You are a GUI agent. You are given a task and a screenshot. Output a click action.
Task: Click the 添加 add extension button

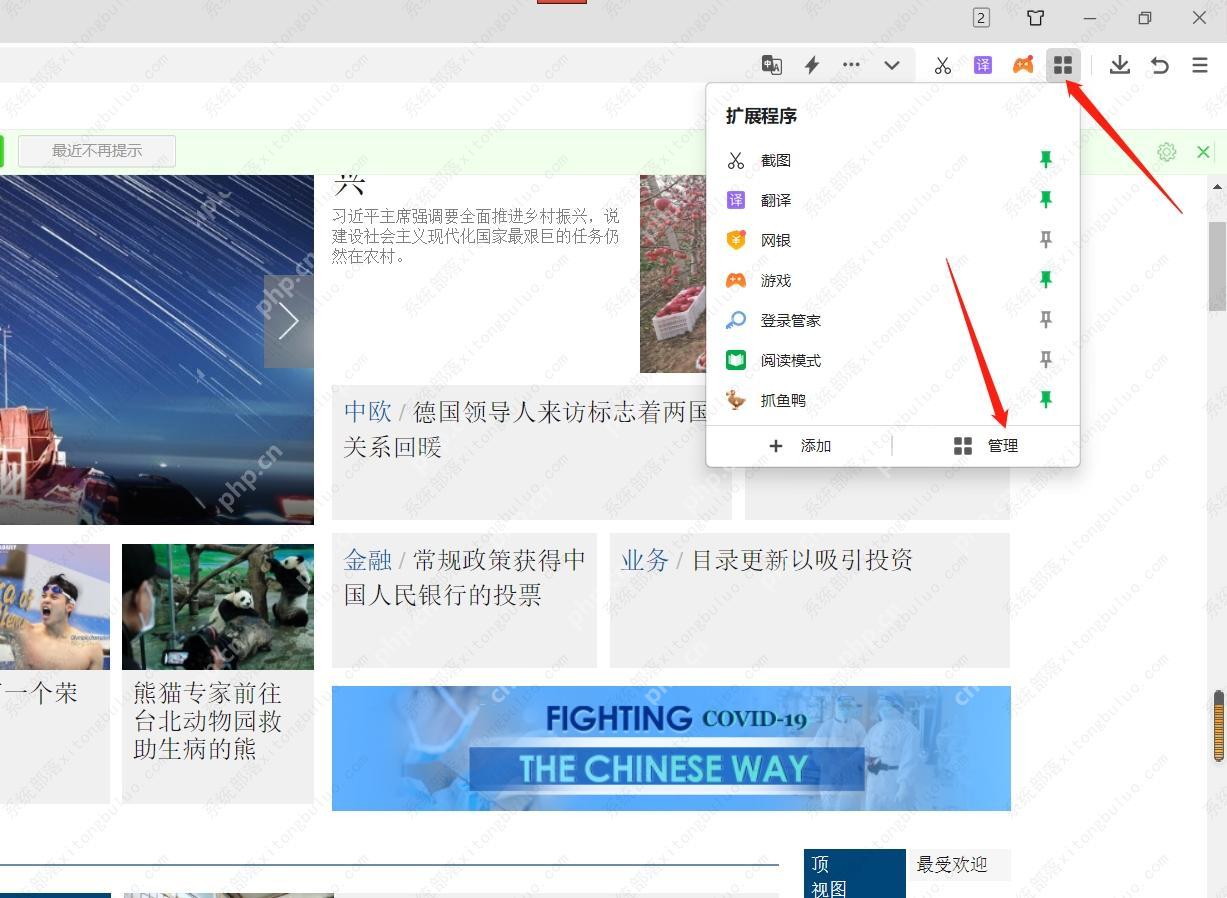pyautogui.click(x=800, y=446)
